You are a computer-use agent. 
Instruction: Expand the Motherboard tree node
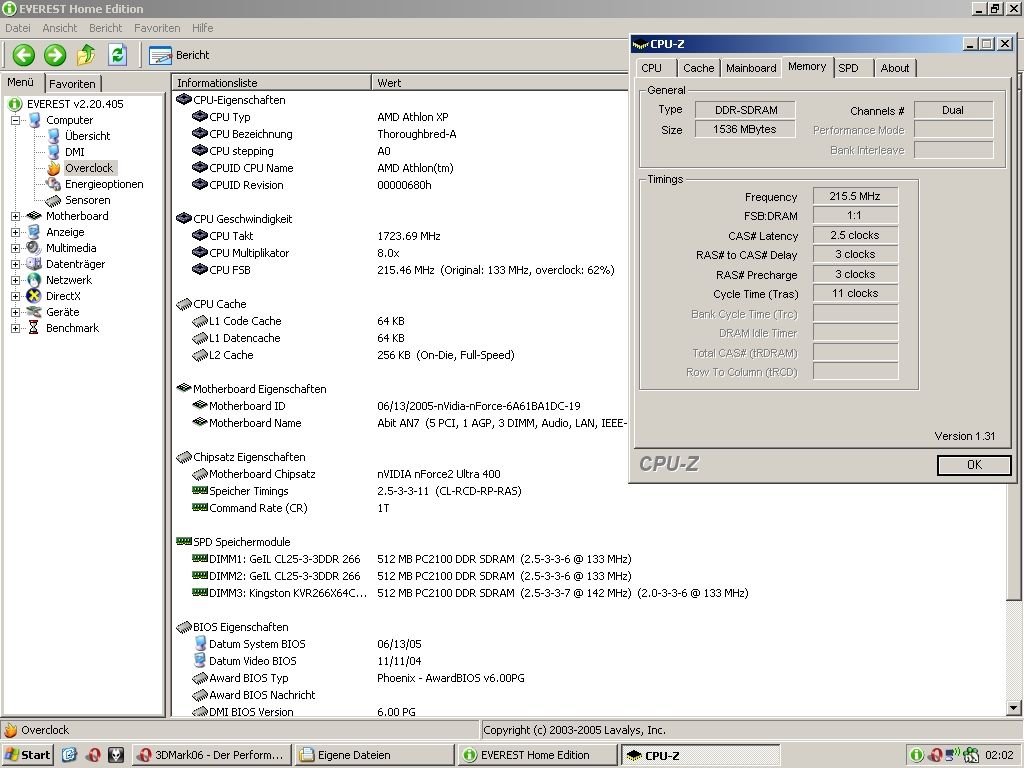coord(15,216)
